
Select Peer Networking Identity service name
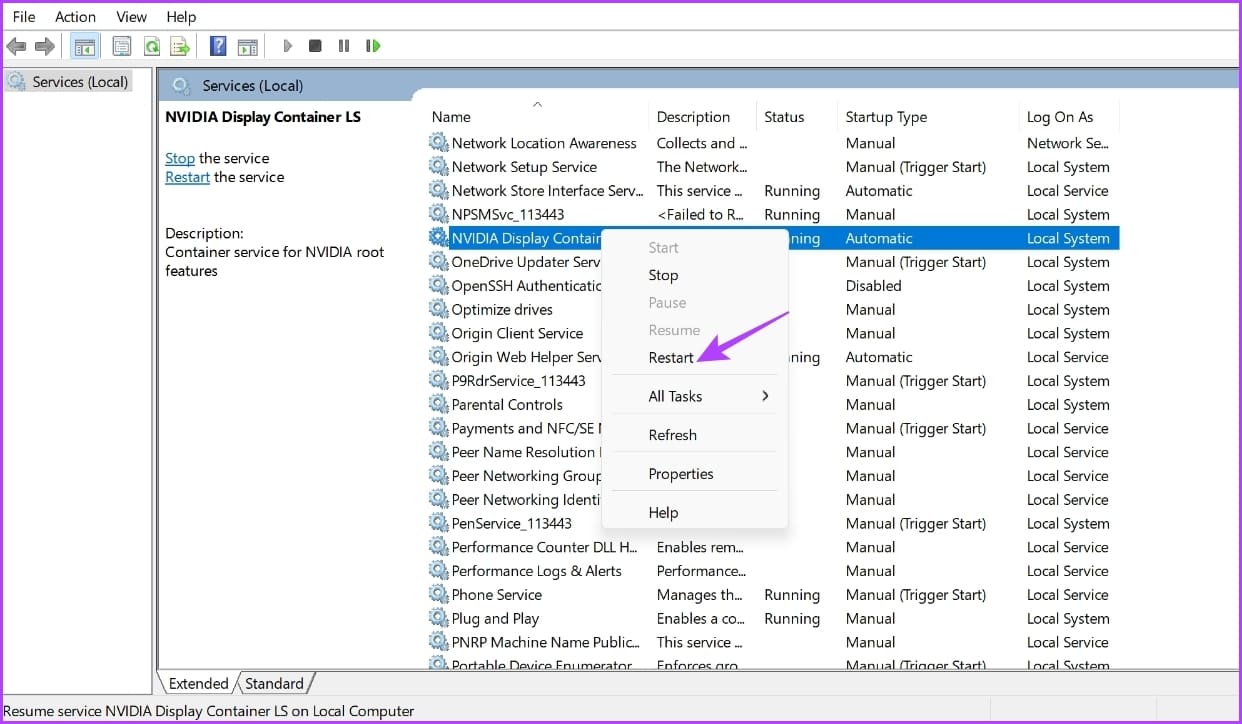tap(527, 499)
